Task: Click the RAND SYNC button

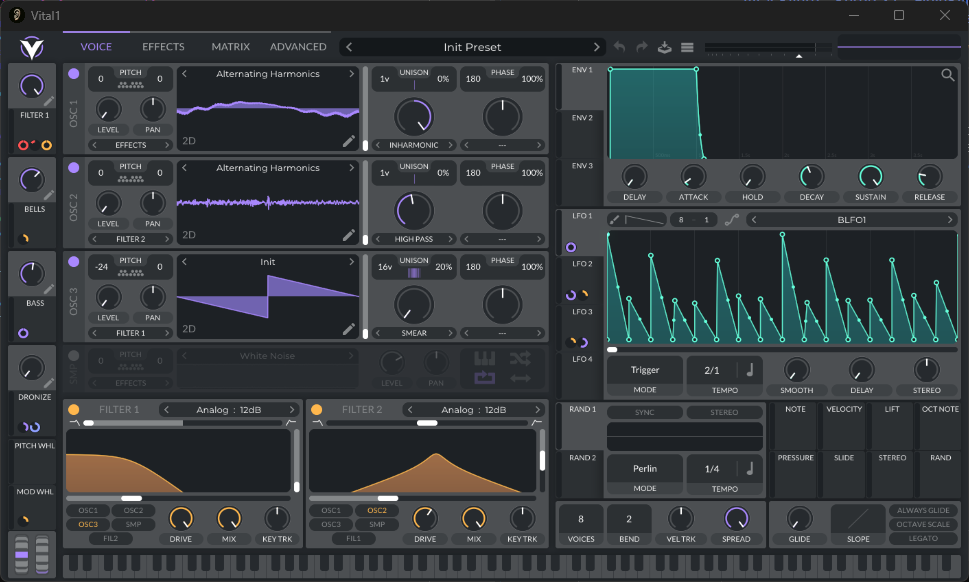Action: tap(645, 412)
